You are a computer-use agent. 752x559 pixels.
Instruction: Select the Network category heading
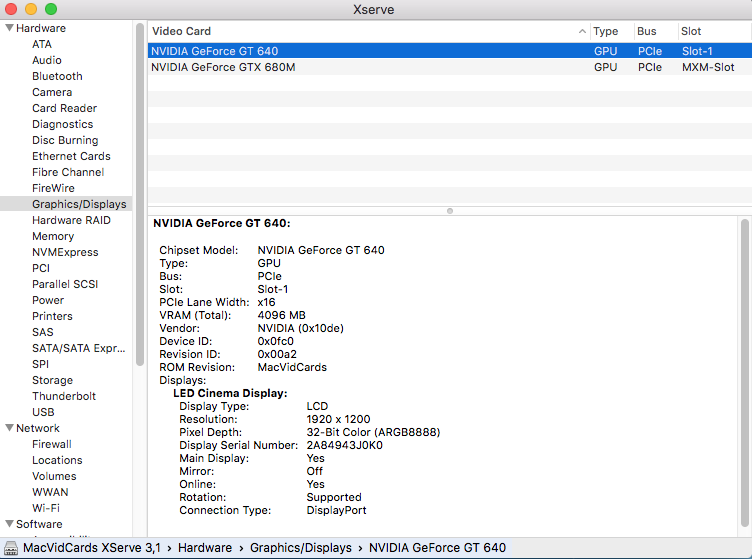point(38,428)
